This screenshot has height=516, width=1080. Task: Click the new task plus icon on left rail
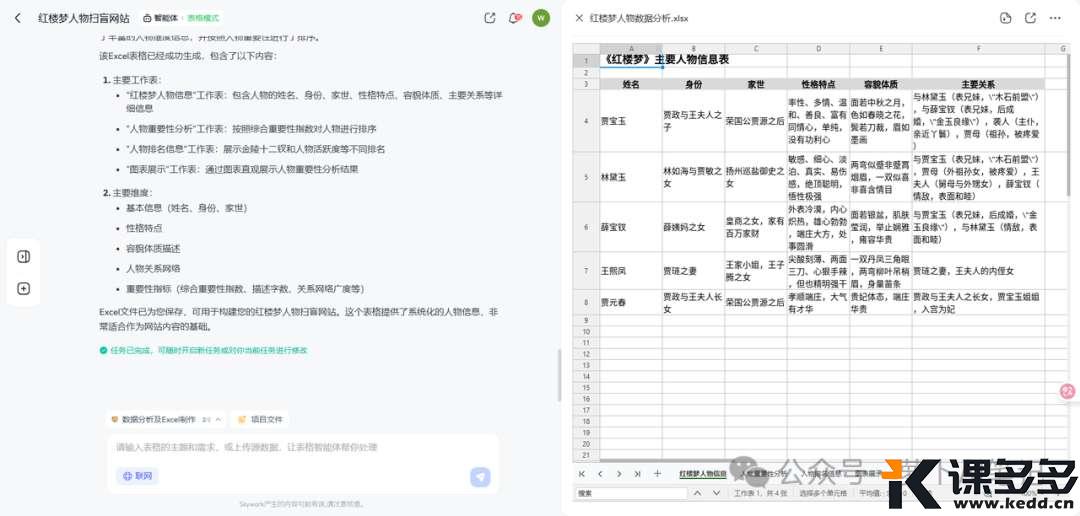23,289
